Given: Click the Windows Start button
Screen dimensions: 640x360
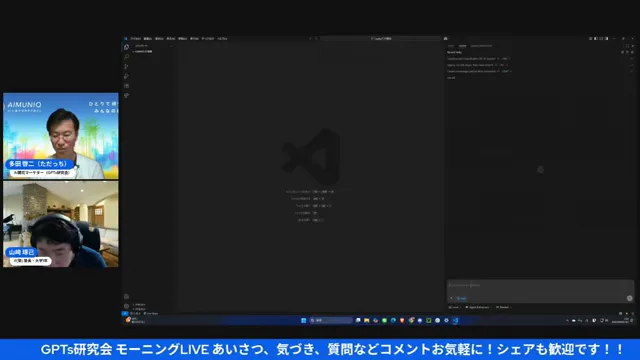Looking at the screenshot, I should [303, 320].
